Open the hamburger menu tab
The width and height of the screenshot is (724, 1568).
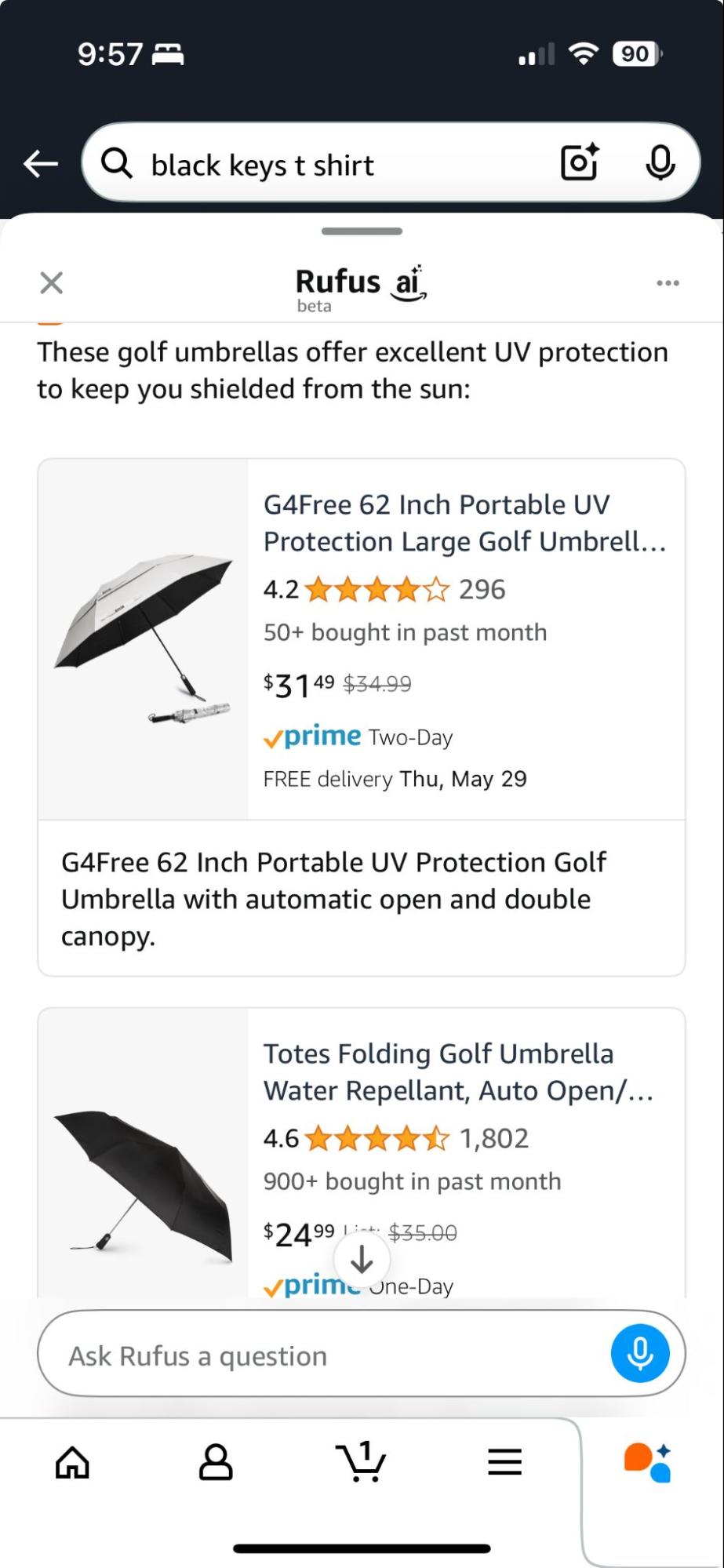504,1462
